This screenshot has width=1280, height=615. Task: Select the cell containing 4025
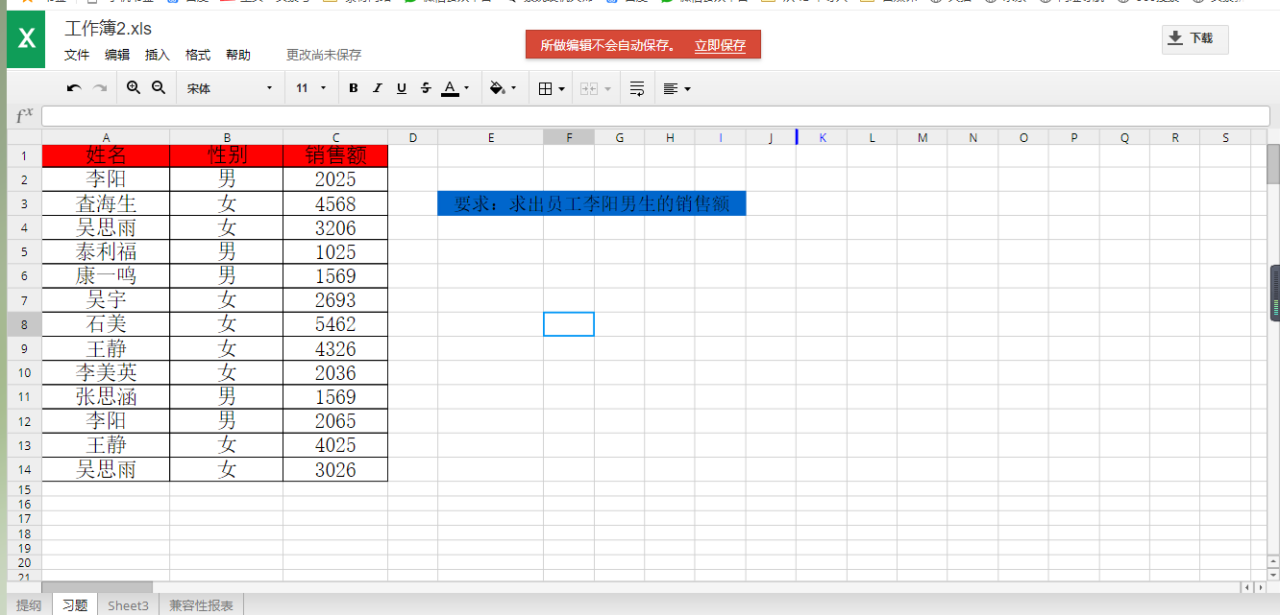[x=335, y=445]
